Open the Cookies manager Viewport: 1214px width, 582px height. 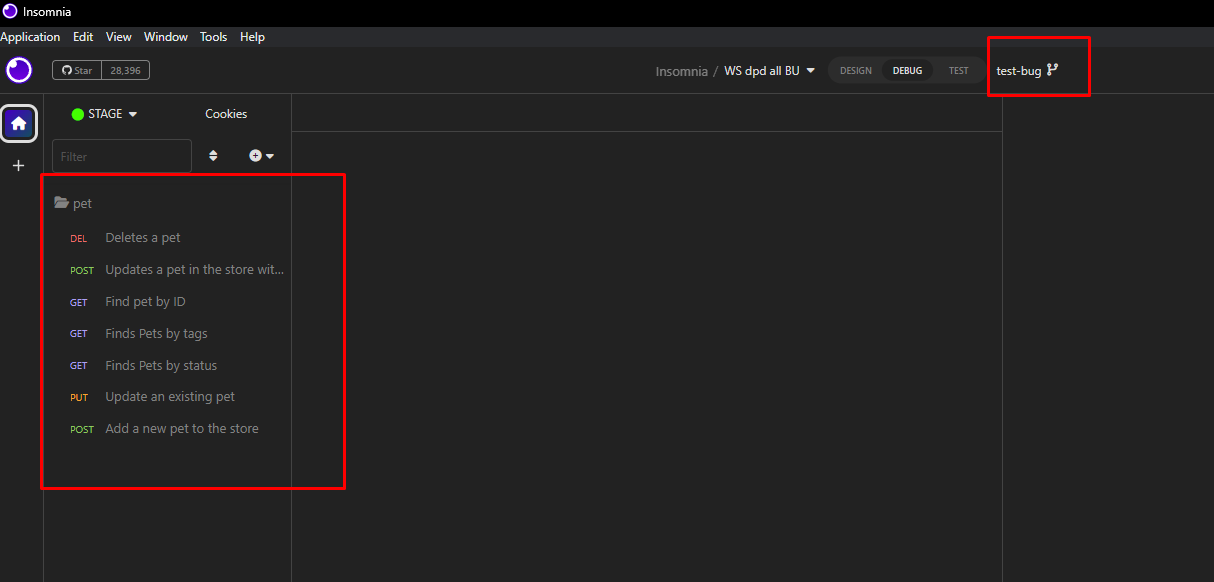click(x=225, y=114)
